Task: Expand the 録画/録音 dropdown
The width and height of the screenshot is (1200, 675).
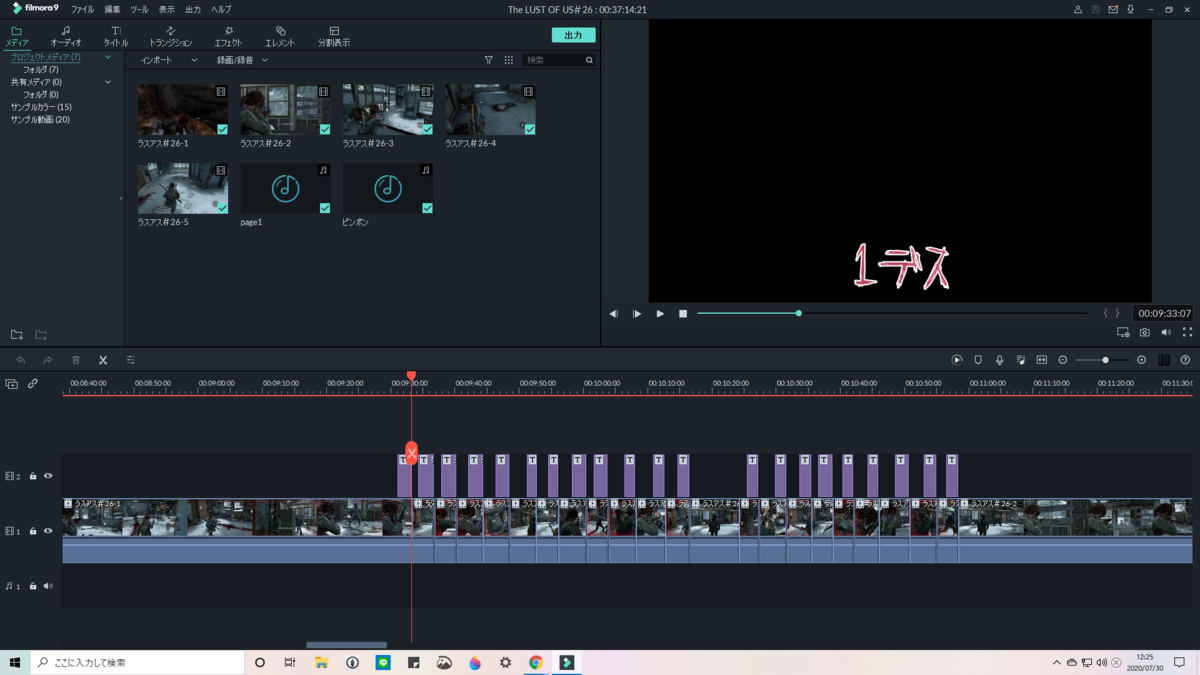Action: coord(243,60)
